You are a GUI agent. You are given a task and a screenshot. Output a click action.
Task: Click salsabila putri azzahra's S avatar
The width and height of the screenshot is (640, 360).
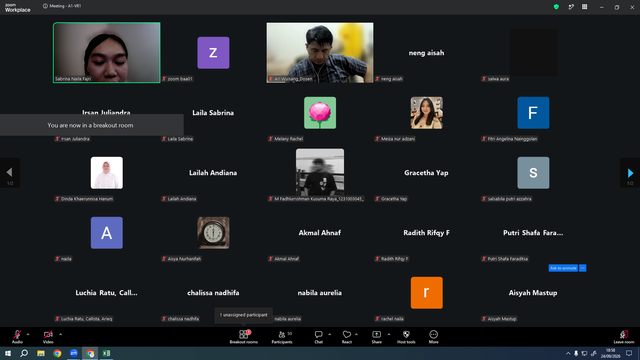click(533, 173)
